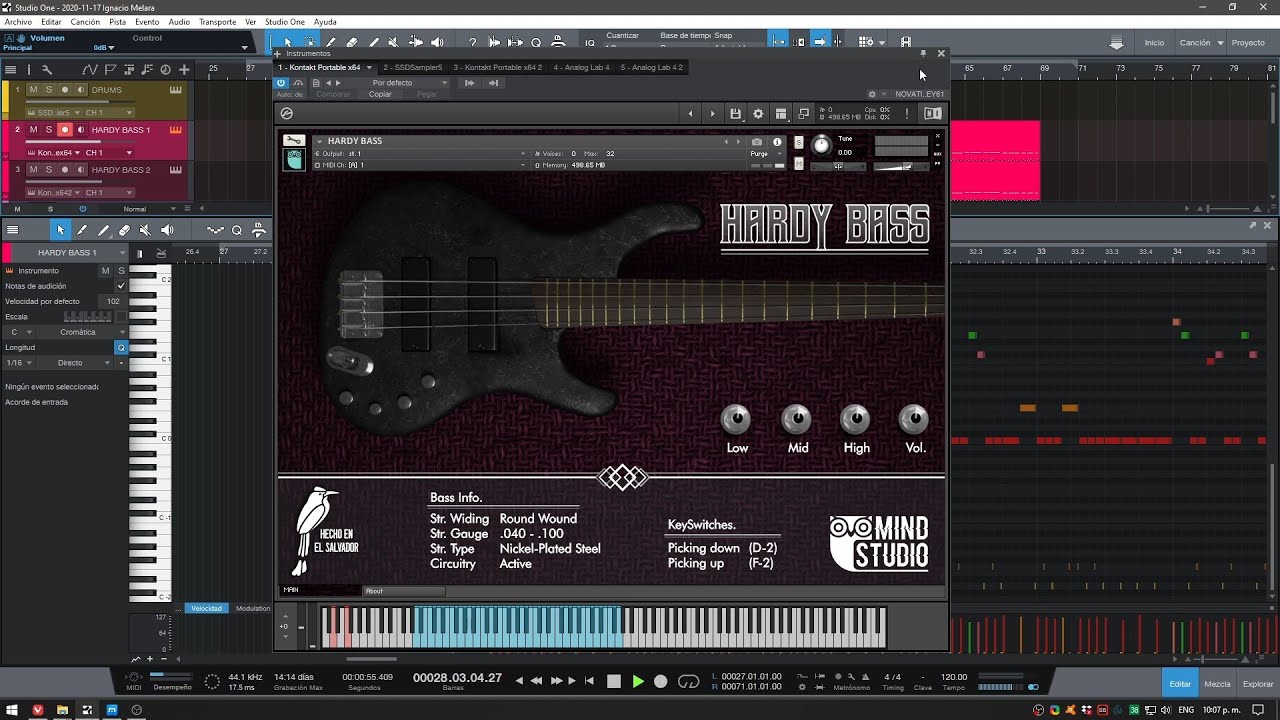Add new track with plus icon
1280x720 pixels.
(186, 69)
